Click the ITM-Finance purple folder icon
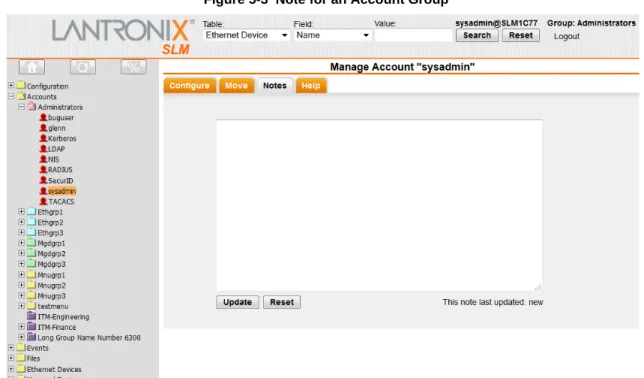This screenshot has width=644, height=378. pos(32,327)
